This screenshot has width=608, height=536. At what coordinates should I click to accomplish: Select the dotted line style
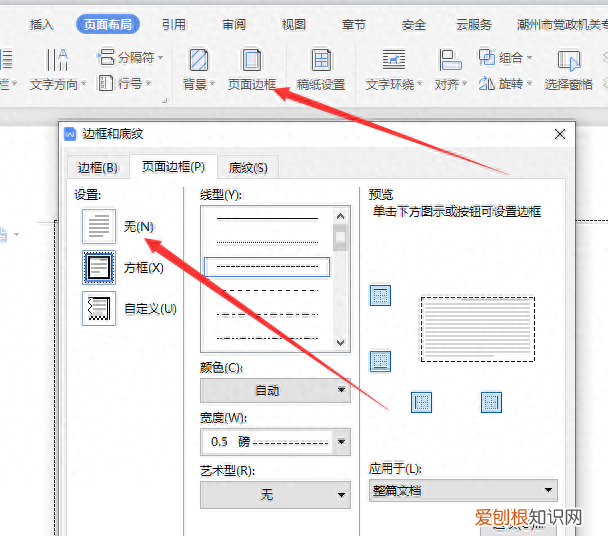click(267, 243)
